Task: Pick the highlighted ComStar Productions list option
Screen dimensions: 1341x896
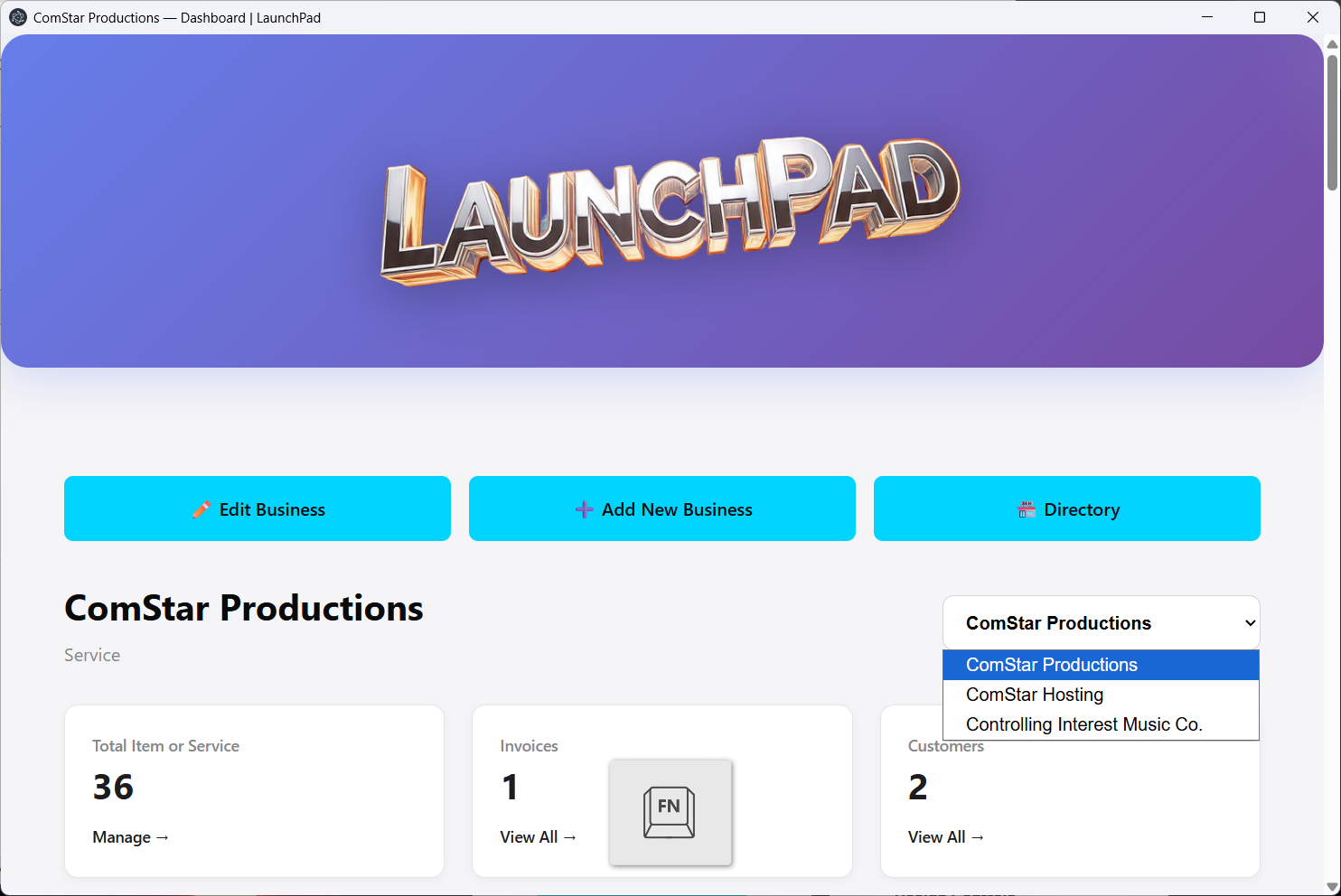Action: click(1052, 665)
